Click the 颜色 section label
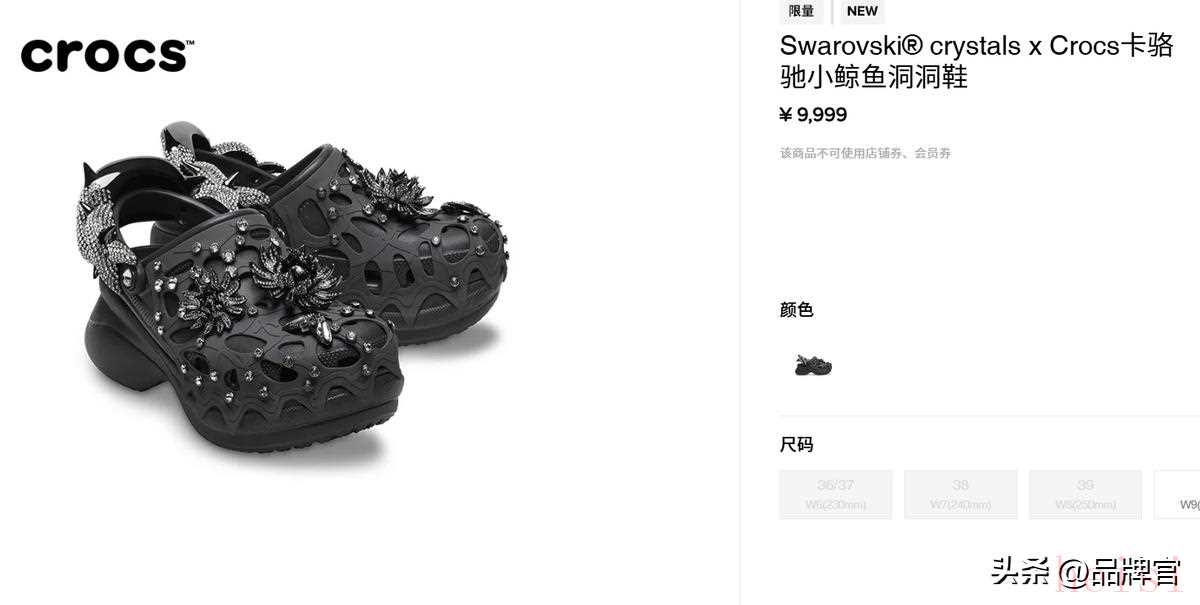This screenshot has height=605, width=1200. [796, 310]
